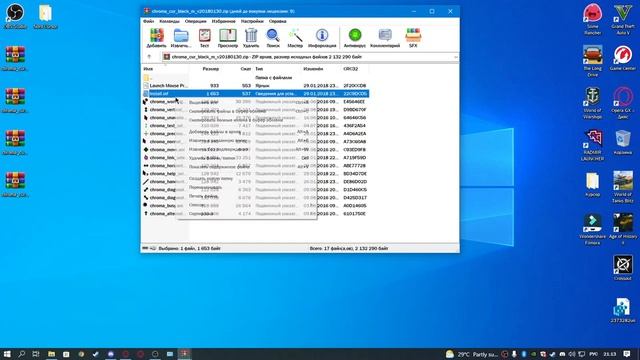
Task: Sort list by Сжат column header
Action: 246,69
